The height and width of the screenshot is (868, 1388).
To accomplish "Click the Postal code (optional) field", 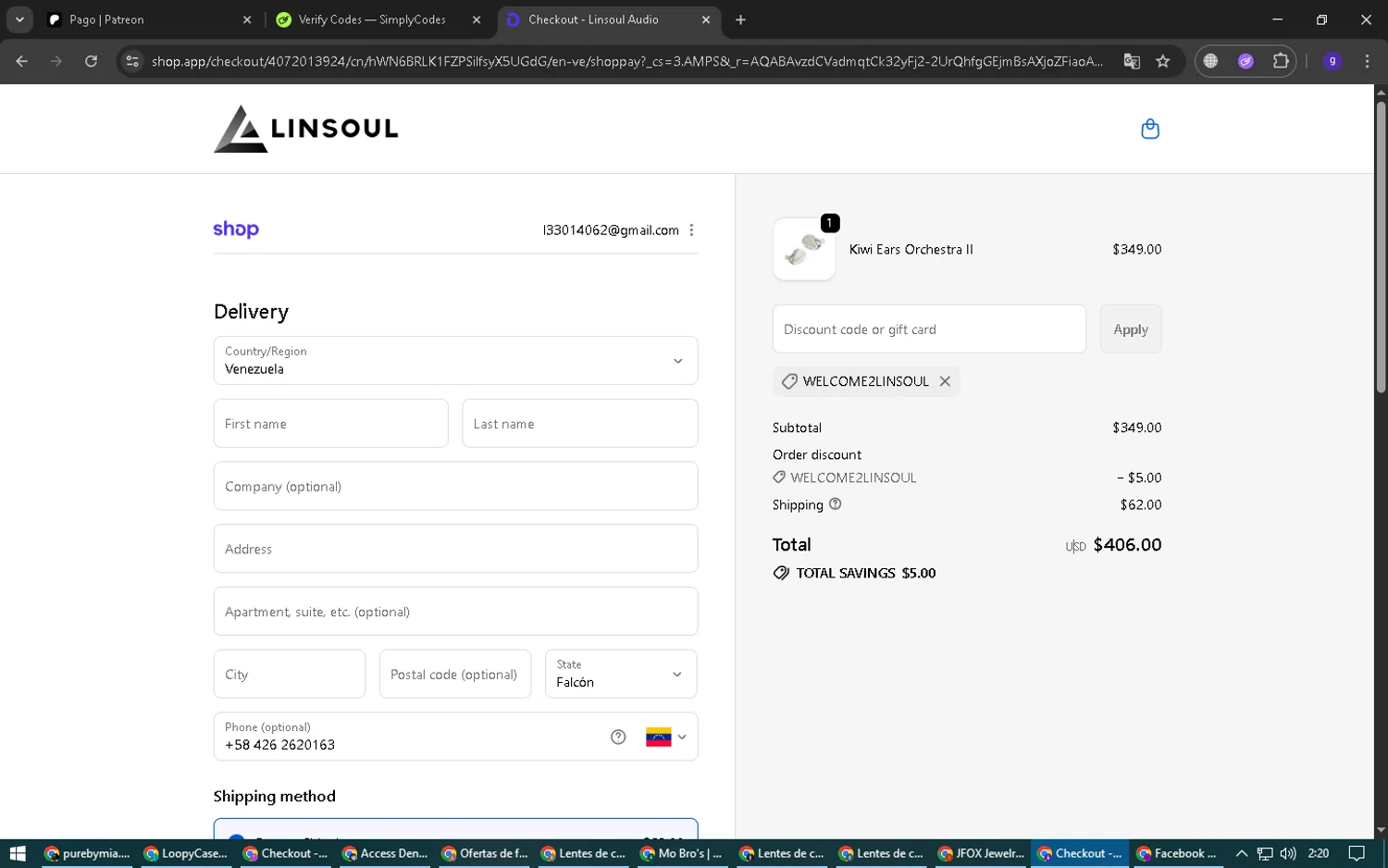I will click(454, 674).
